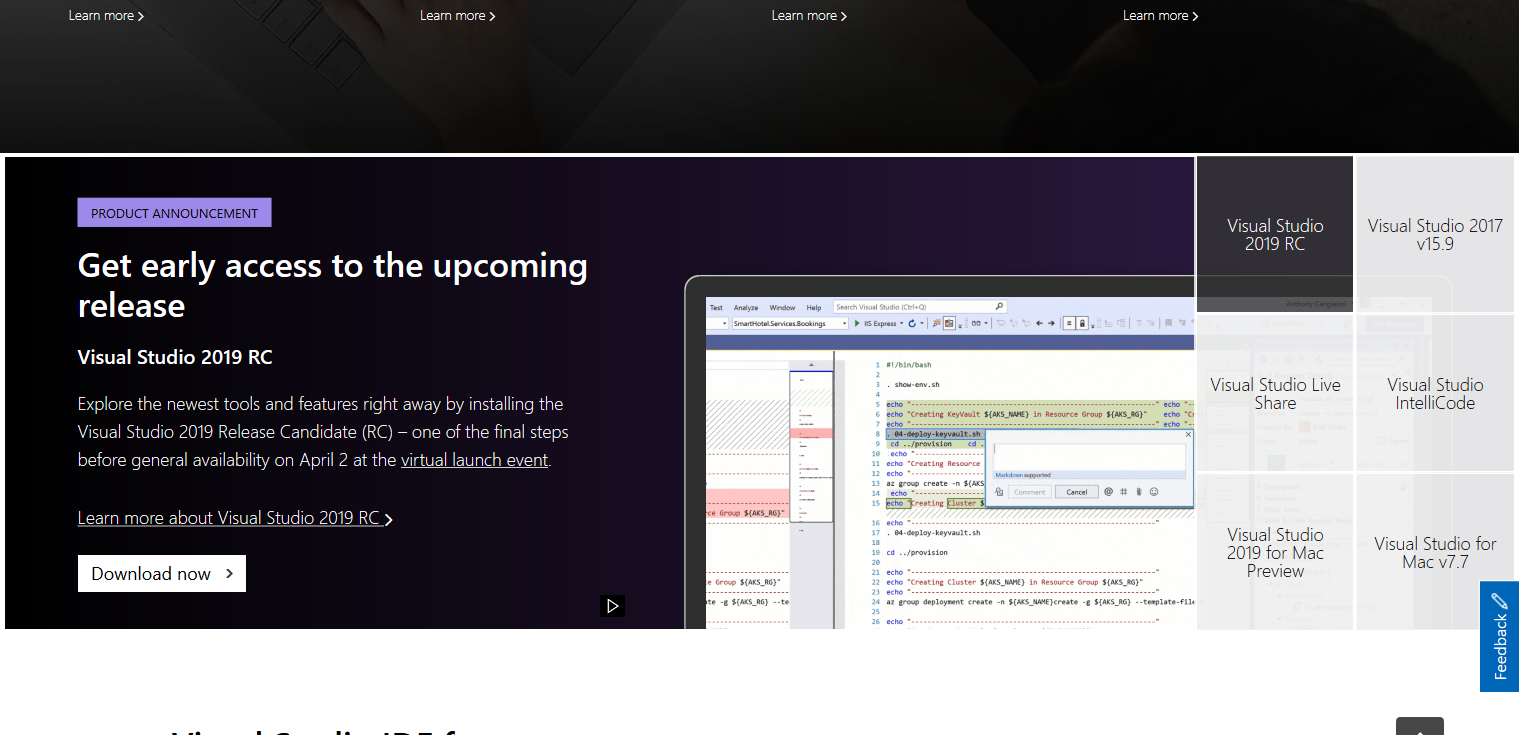Select the Visual Studio 2019 RC tile
1519x735 pixels.
pos(1275,234)
